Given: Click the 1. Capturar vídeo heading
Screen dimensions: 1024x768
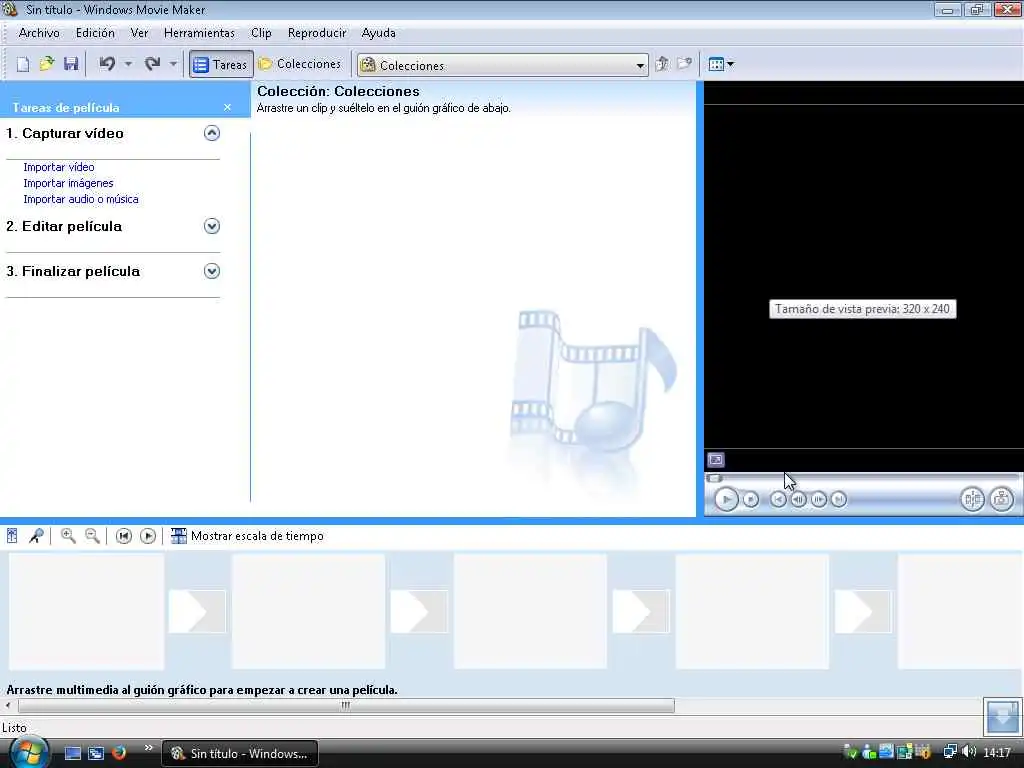Looking at the screenshot, I should click(x=65, y=133).
